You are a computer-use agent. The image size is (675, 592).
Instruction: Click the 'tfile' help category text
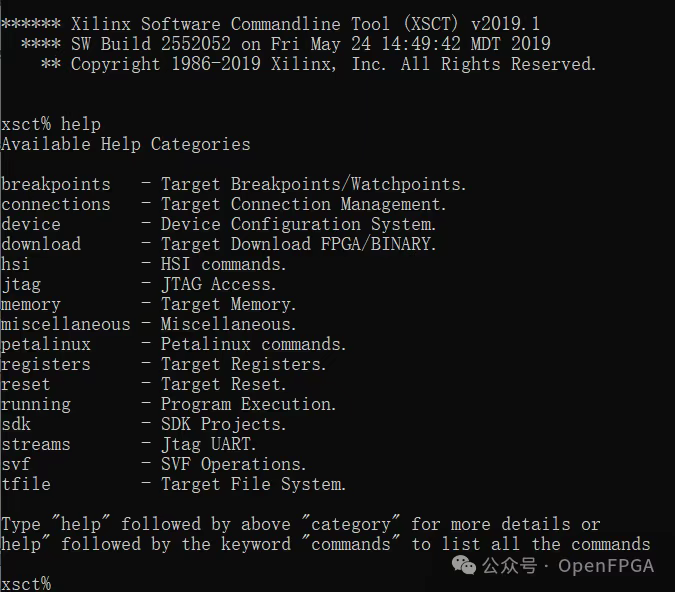point(26,484)
